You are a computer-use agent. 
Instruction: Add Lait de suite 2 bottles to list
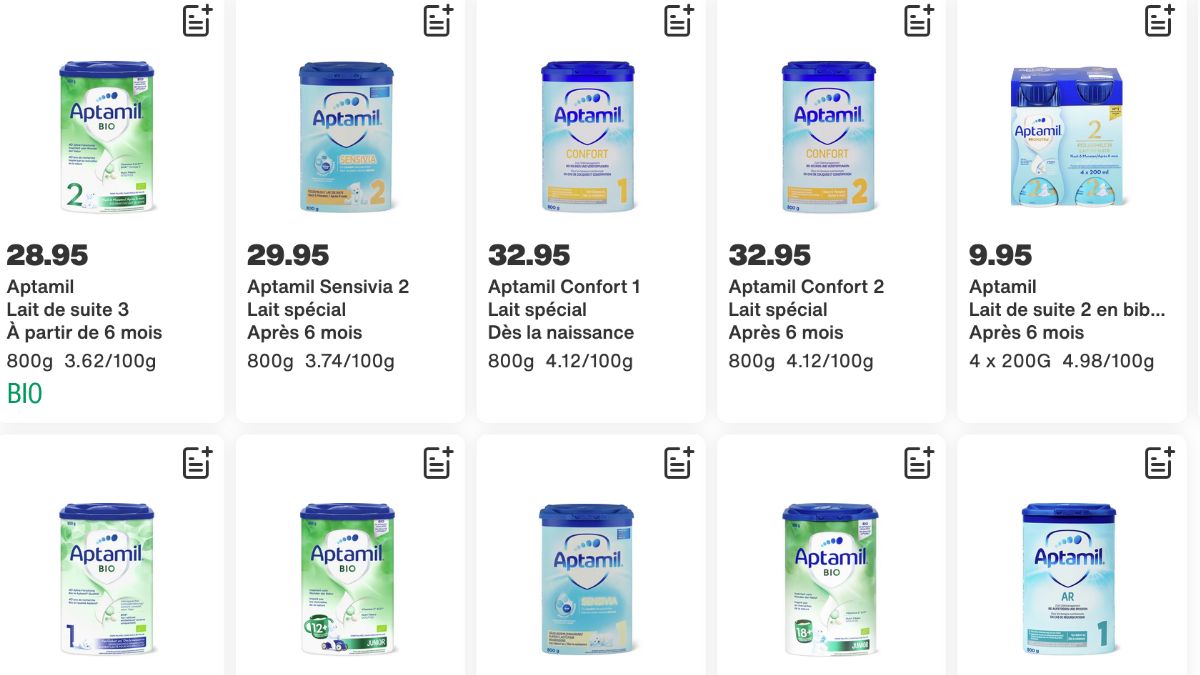tap(1159, 20)
